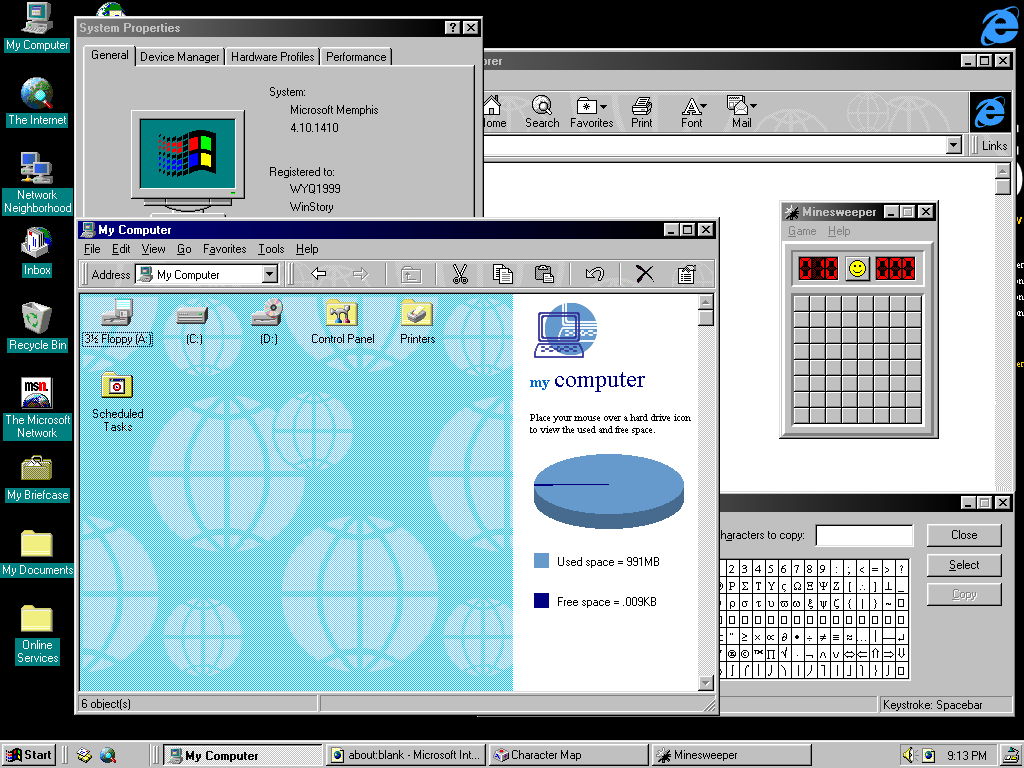Open the Mail dropdown arrow in Internet Explorer
Screen dimensions: 1024x768
[753, 105]
